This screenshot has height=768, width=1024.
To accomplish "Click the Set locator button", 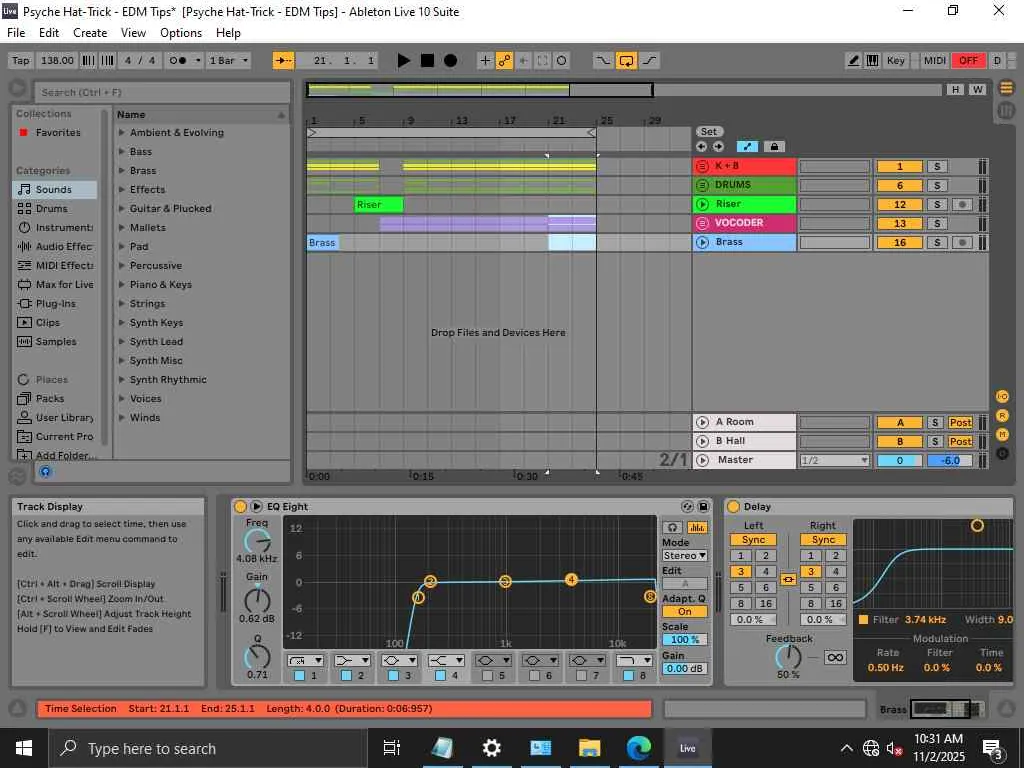I will [x=709, y=132].
